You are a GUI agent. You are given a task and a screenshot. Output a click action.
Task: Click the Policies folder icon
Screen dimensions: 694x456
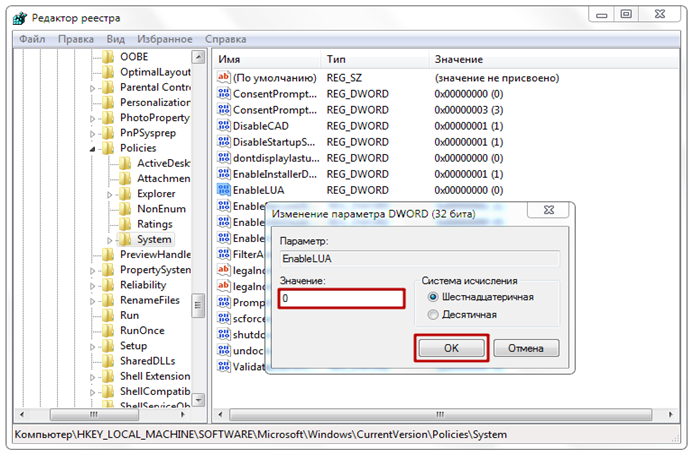tap(109, 148)
